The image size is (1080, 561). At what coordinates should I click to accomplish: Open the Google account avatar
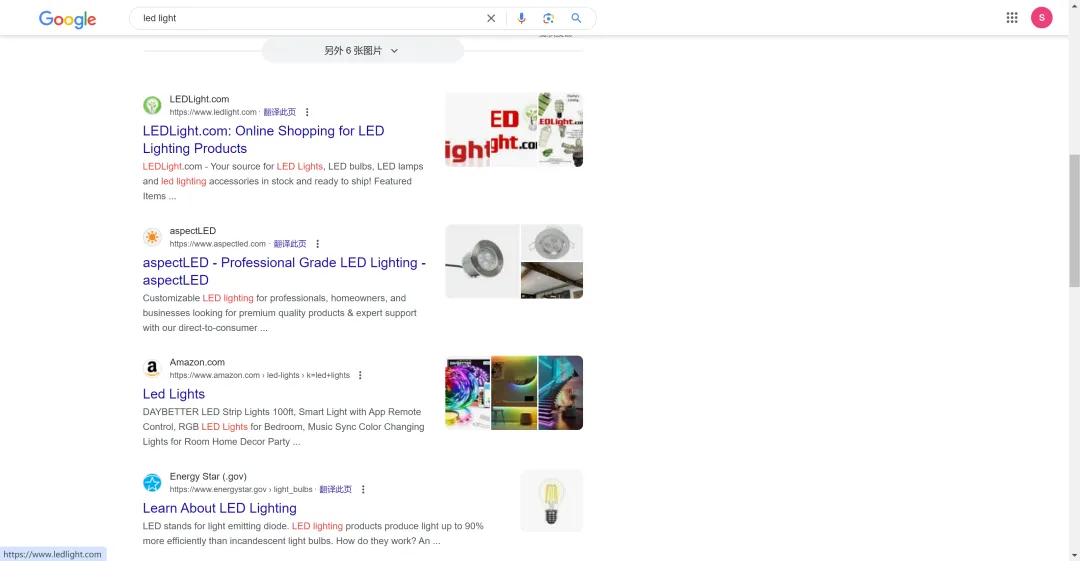[1041, 18]
